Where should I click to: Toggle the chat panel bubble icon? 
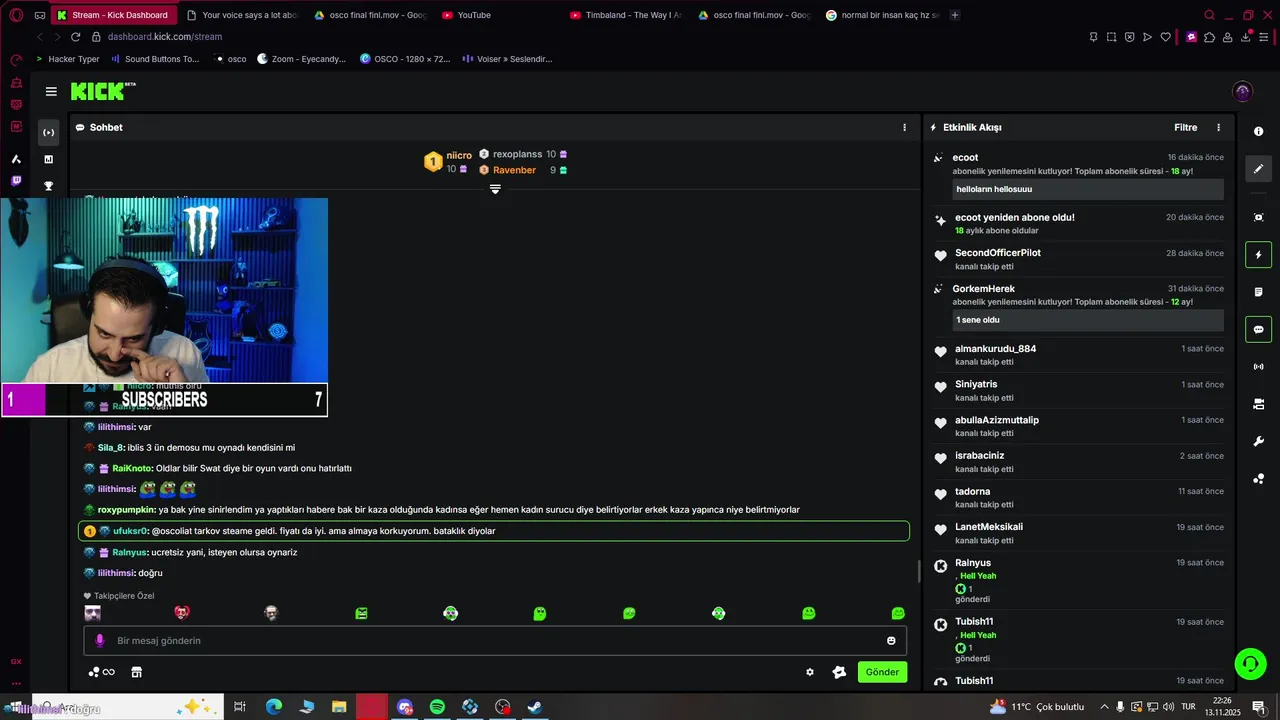point(1258,329)
